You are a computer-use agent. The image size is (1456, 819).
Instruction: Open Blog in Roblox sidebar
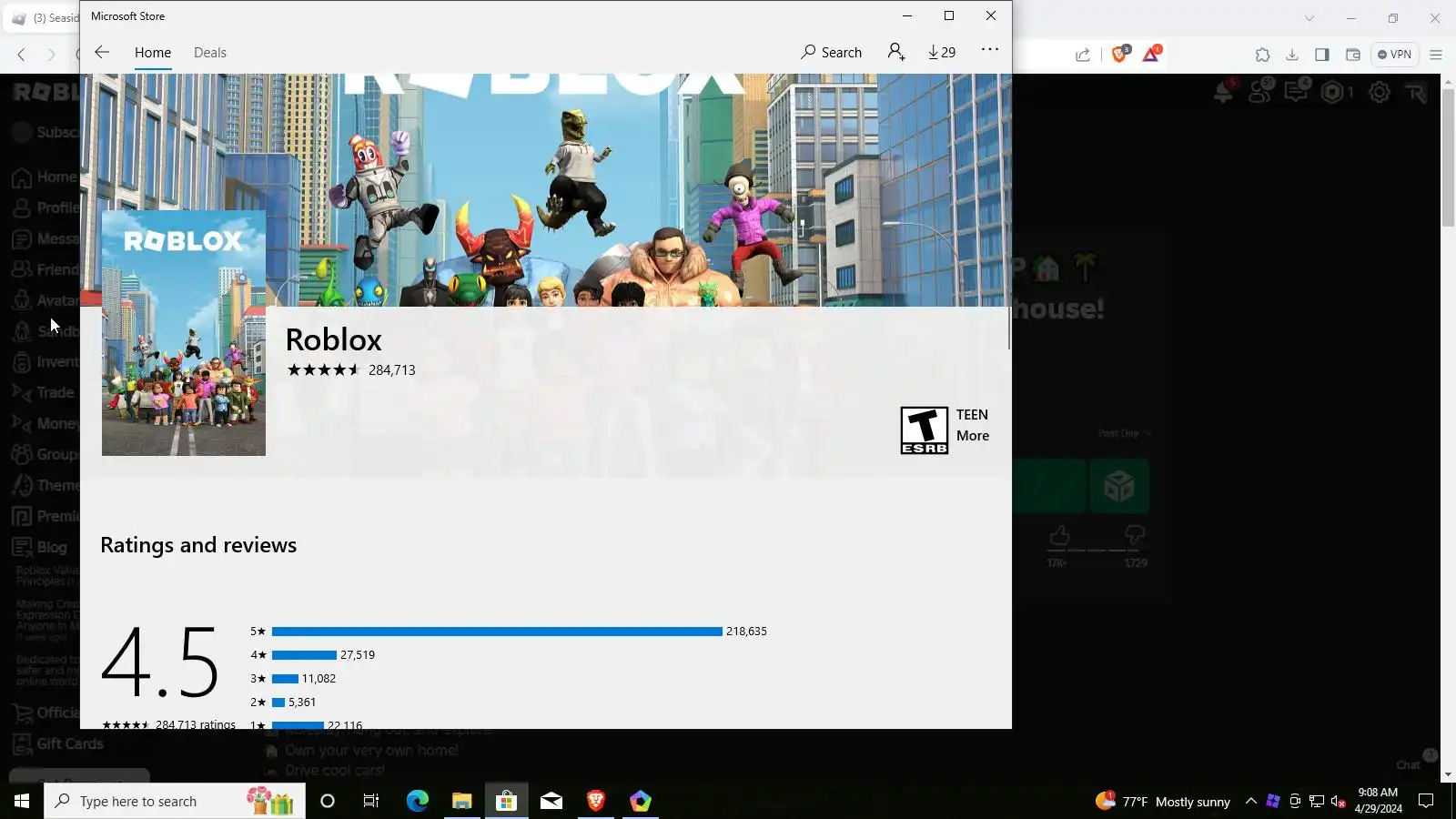pyautogui.click(x=39, y=548)
